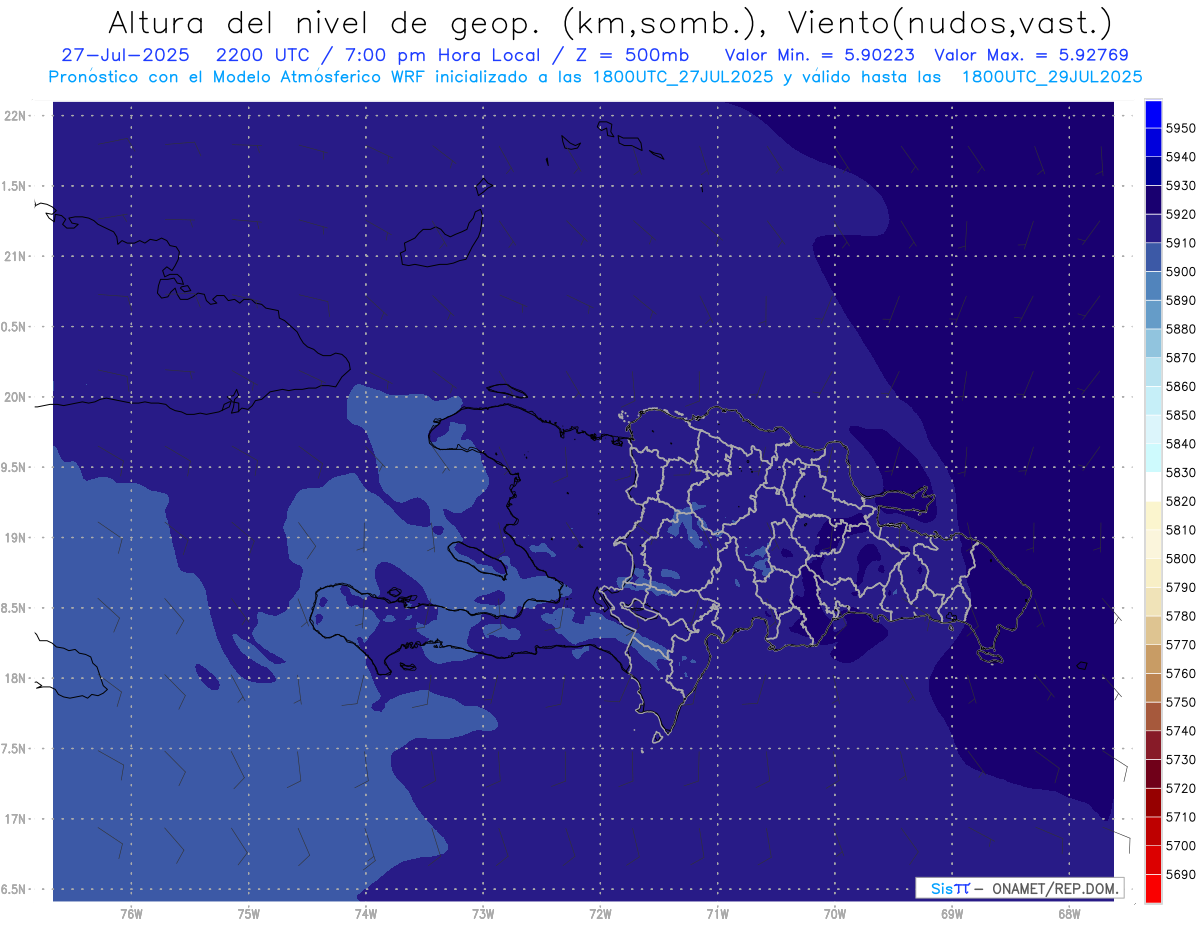
Task: Pick the bright red swatch below 5690
Action: 1152,889
